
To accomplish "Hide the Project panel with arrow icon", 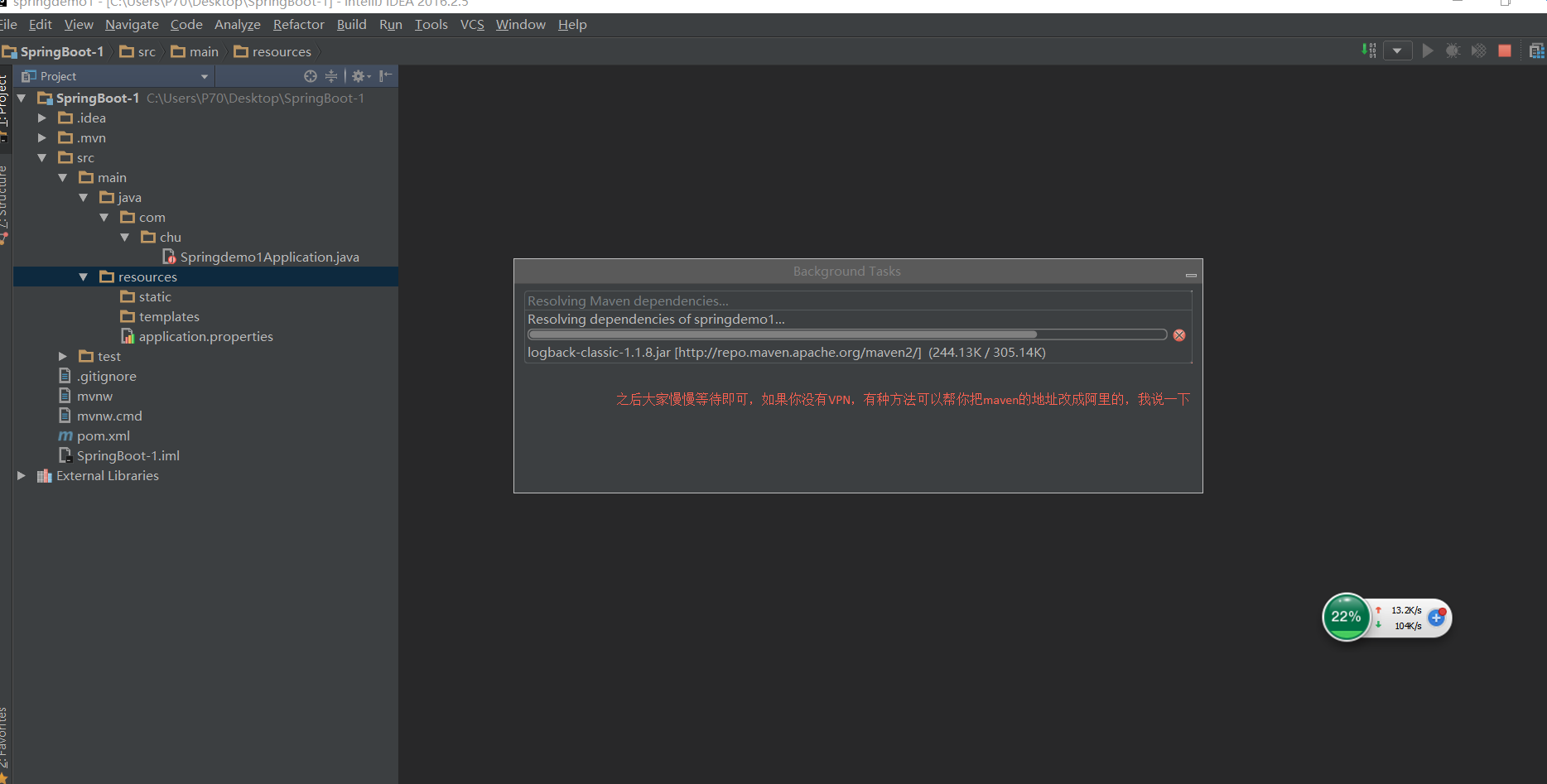I will pyautogui.click(x=386, y=76).
